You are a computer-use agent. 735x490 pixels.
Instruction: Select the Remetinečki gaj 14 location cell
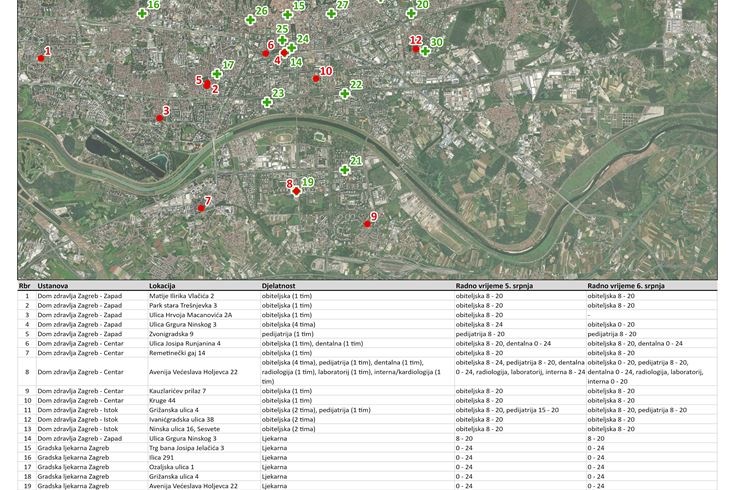point(177,352)
